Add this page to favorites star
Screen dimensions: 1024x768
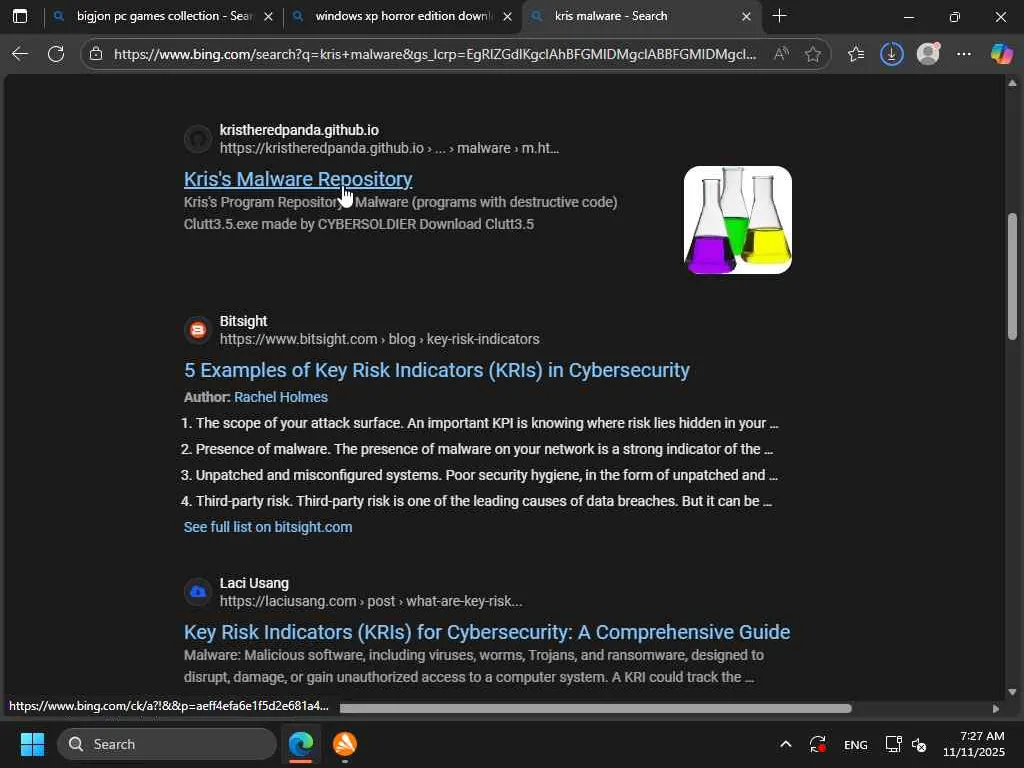tap(813, 54)
